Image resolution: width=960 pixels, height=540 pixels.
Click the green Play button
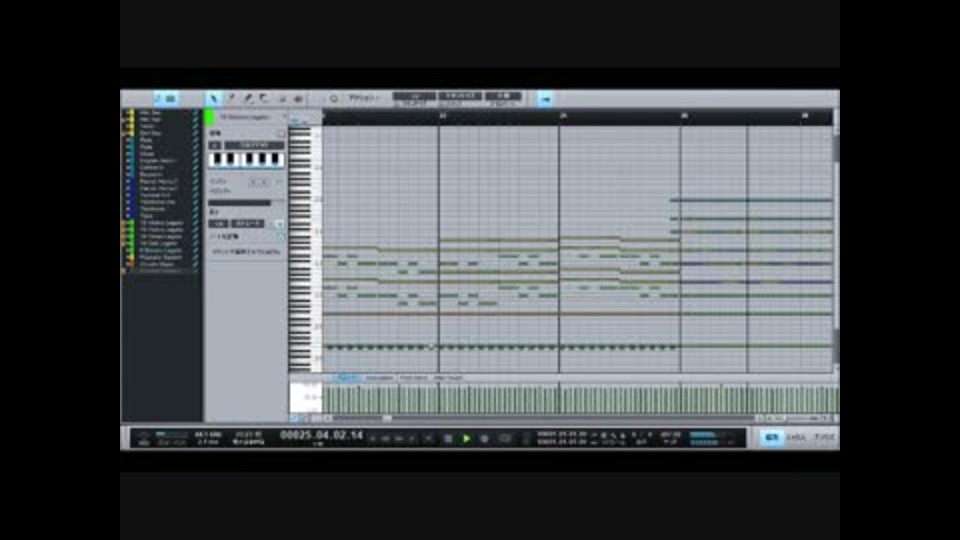coord(466,438)
